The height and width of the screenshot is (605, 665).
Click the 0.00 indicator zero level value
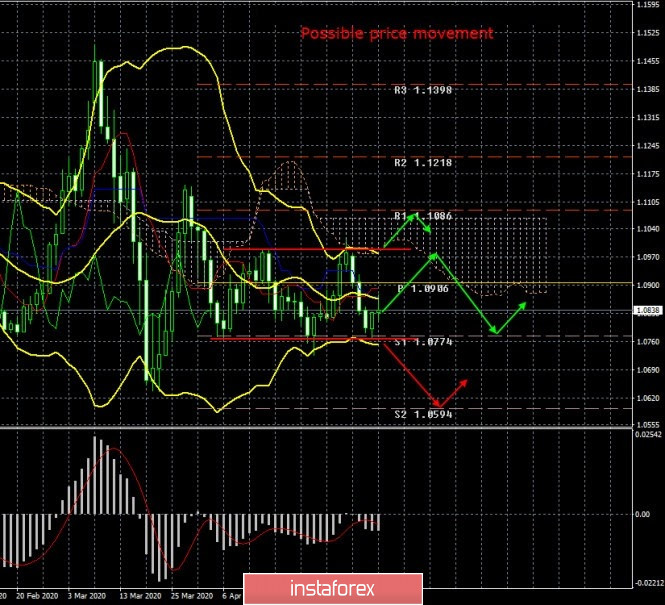(x=643, y=514)
